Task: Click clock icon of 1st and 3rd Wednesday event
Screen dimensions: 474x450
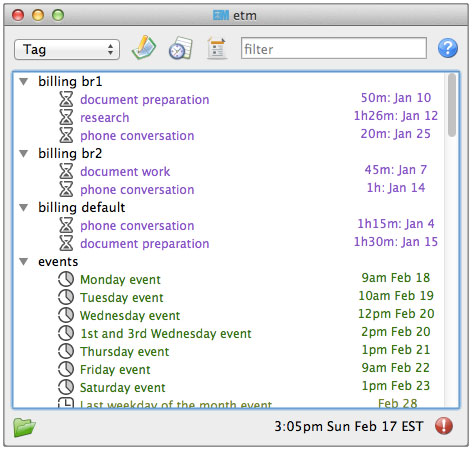Action: 66,333
